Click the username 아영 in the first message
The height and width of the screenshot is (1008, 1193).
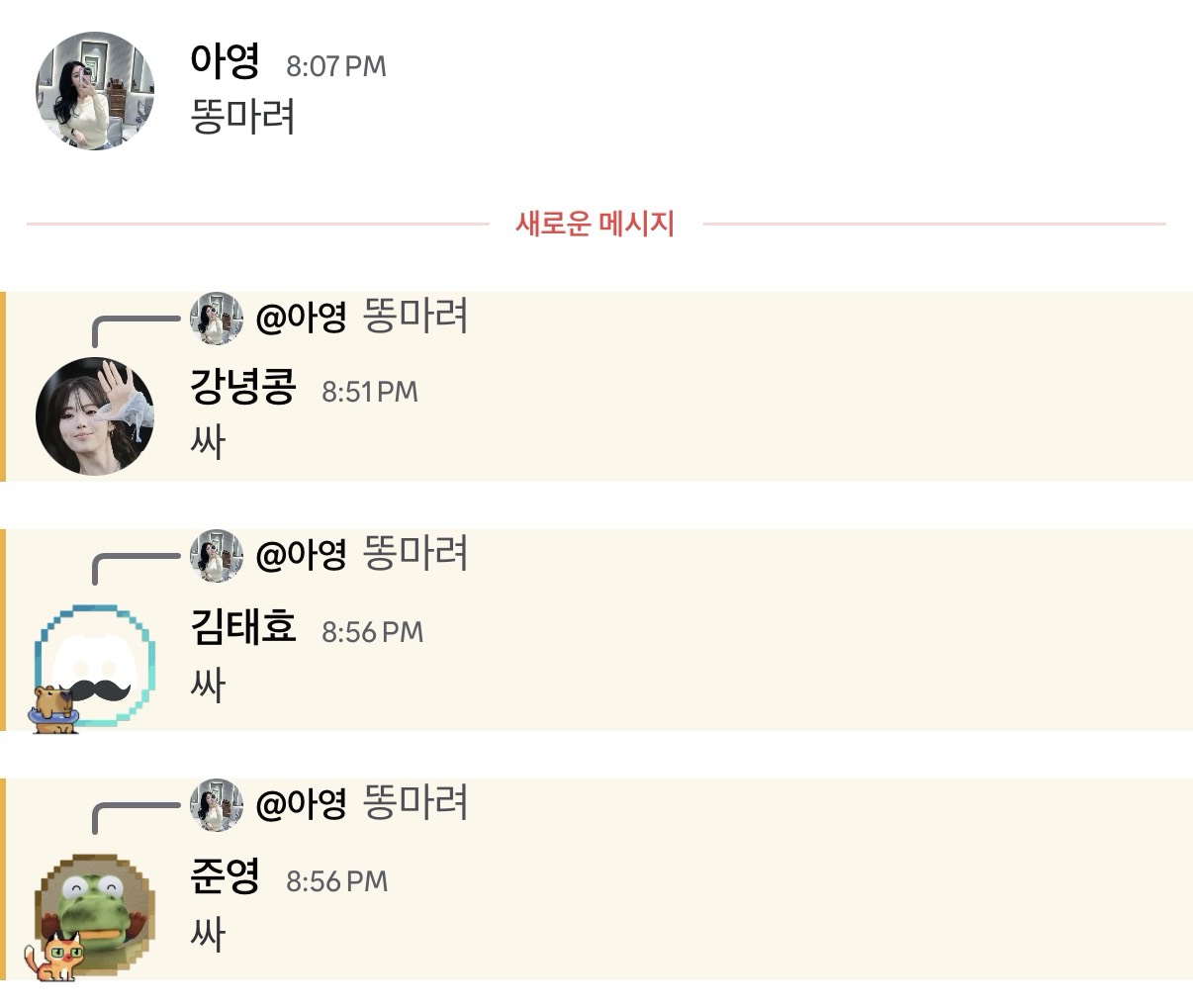click(226, 61)
